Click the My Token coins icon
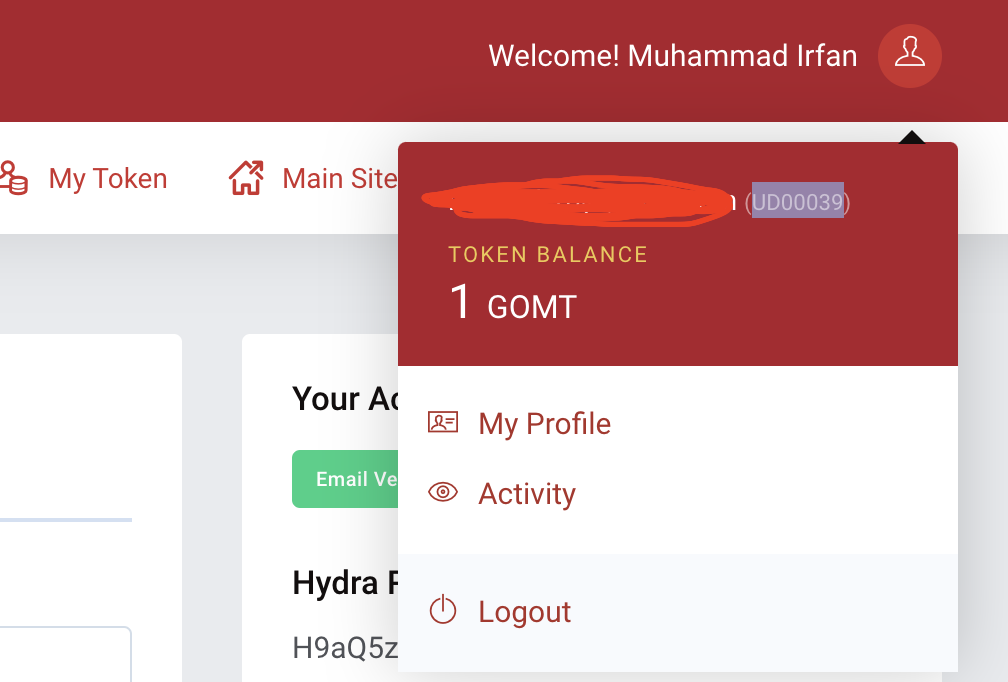Viewport: 1008px width, 682px height. [13, 179]
